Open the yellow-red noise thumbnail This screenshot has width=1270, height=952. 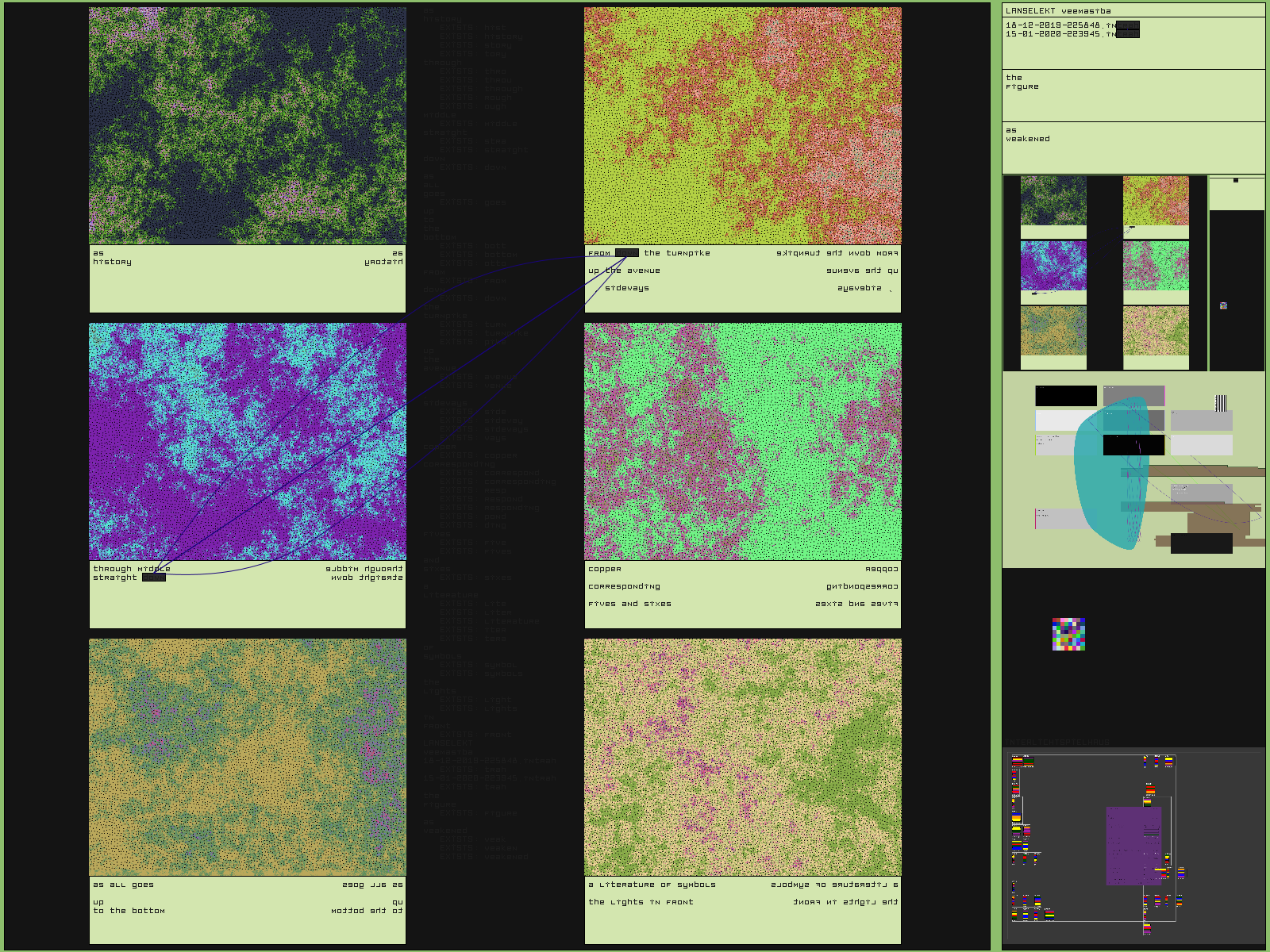pyautogui.click(x=1156, y=201)
